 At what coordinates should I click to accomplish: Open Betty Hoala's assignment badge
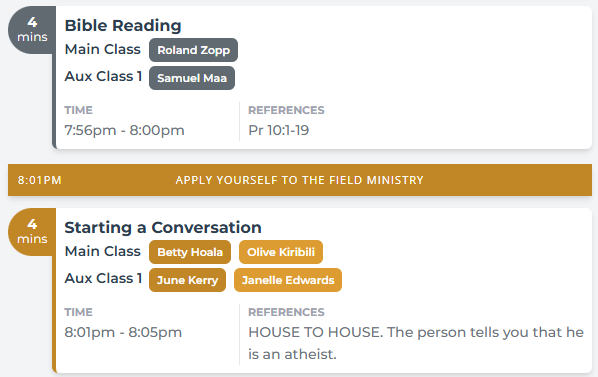tap(190, 252)
